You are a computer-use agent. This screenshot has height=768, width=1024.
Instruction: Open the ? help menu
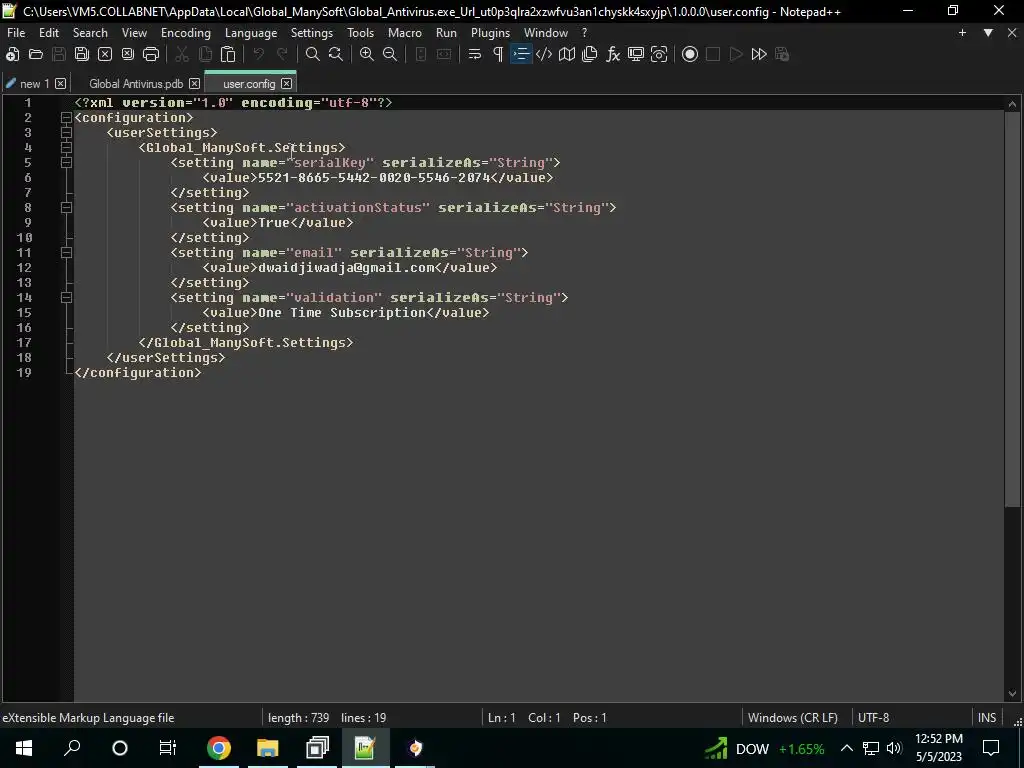tap(584, 33)
